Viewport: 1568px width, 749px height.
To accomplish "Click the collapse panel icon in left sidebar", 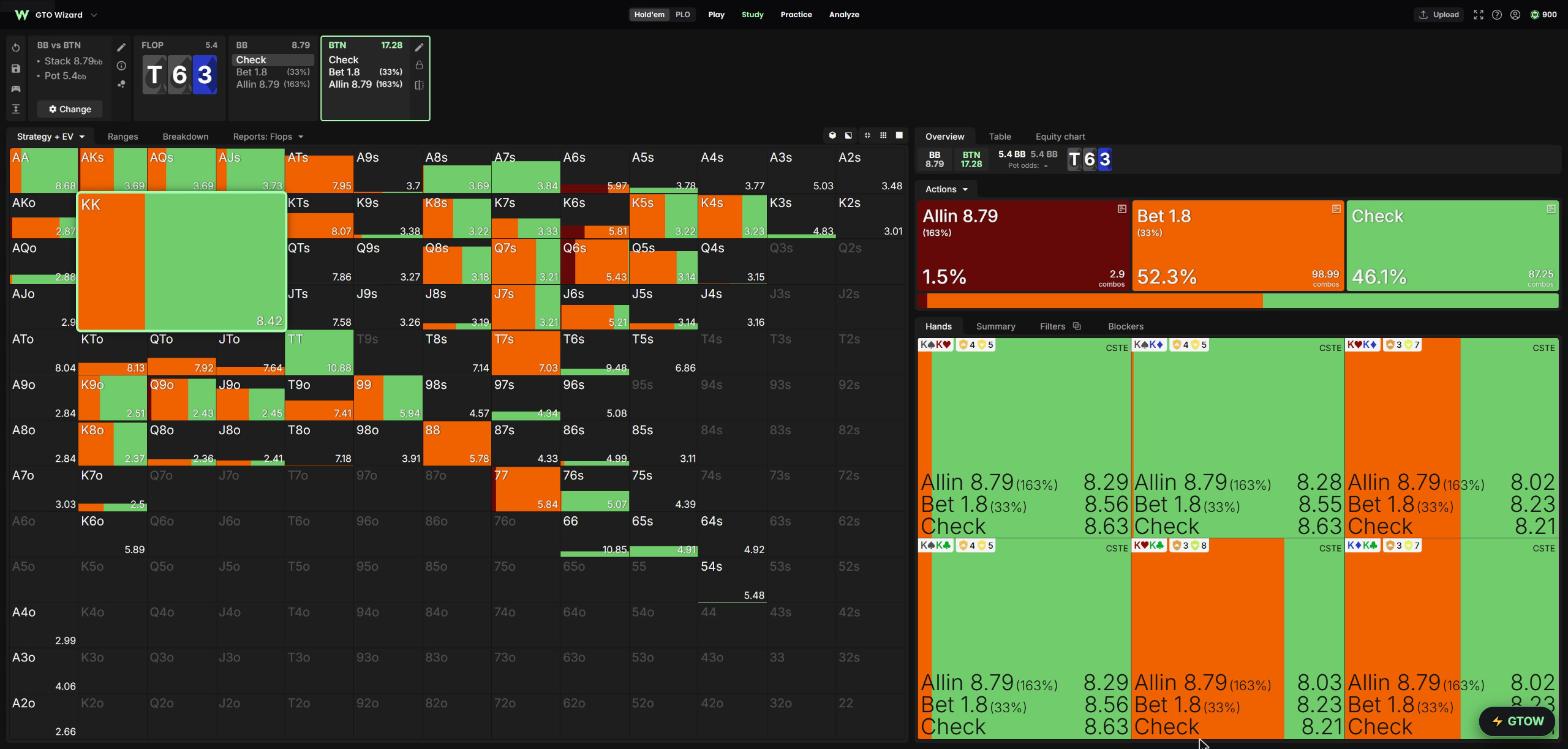I will 16,109.
